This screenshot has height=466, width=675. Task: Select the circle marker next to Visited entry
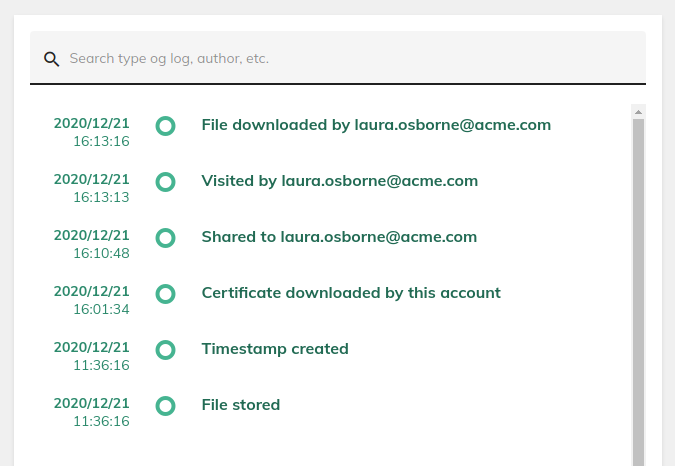point(166,182)
